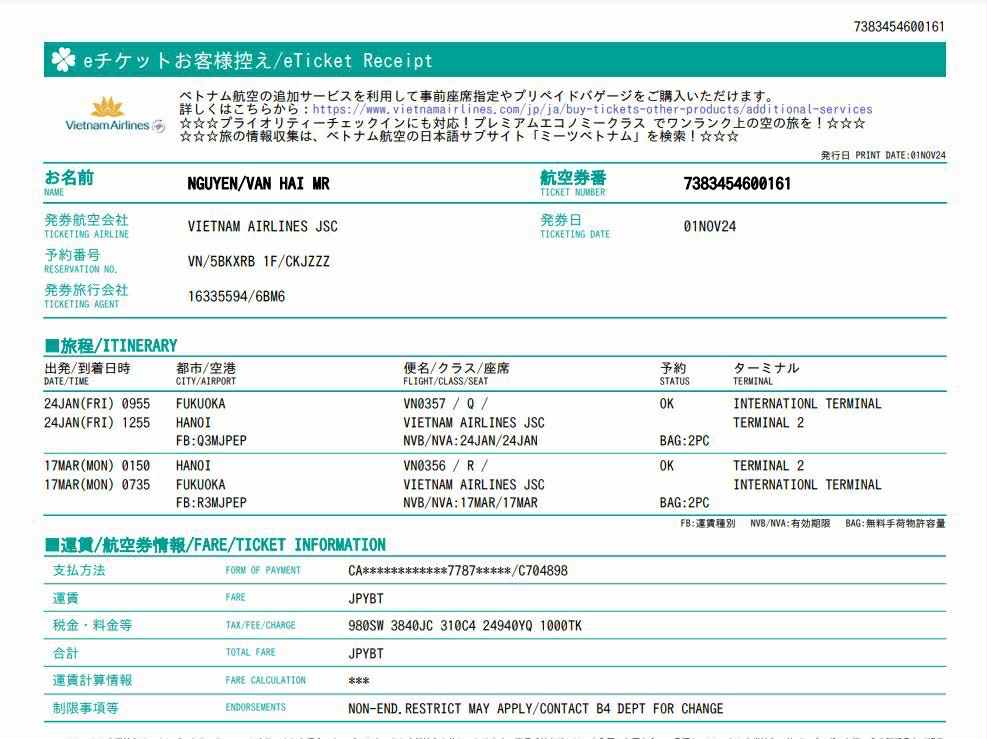Select the form of payment card number
The height and width of the screenshot is (739, 987).
(458, 571)
